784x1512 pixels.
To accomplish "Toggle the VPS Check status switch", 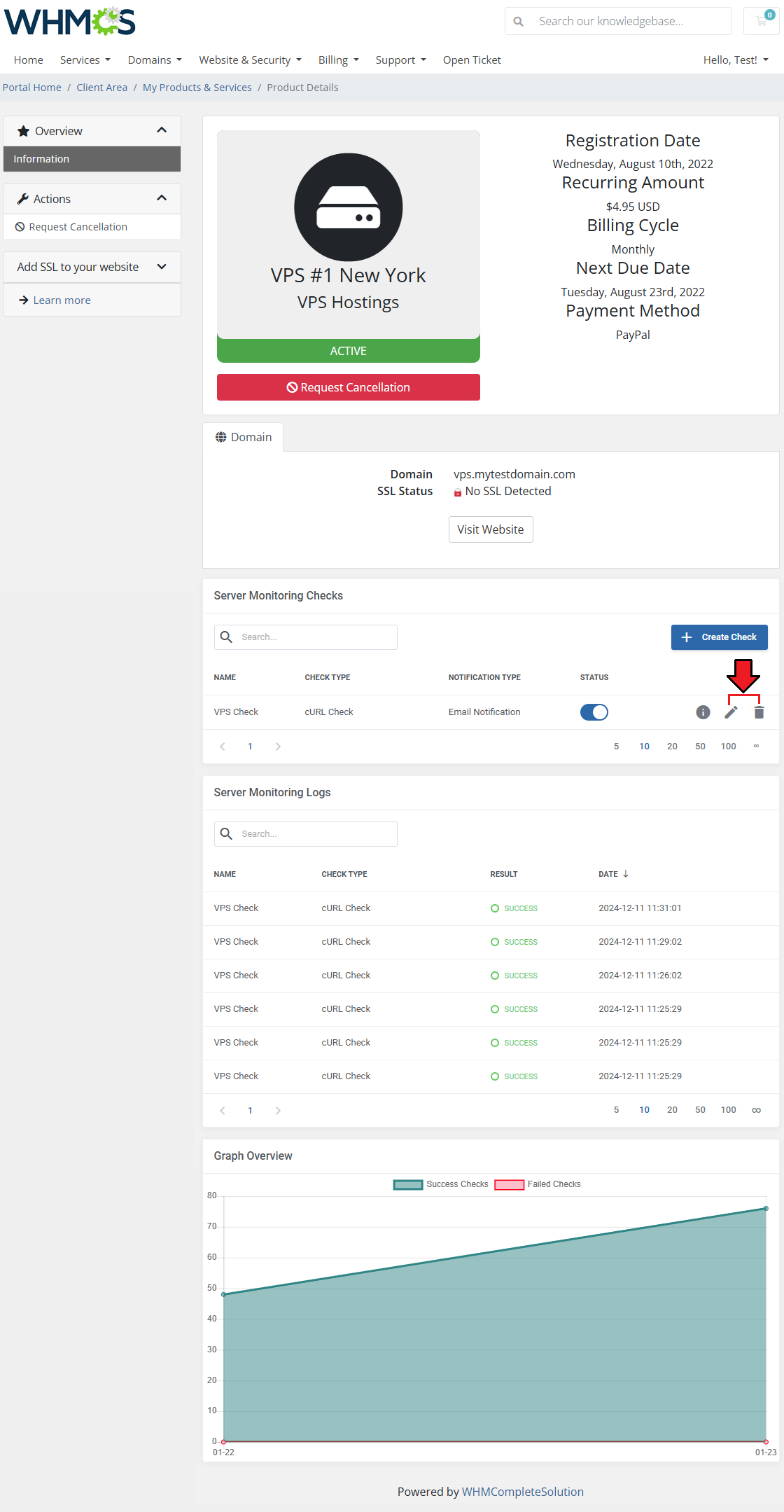I will coord(594,712).
